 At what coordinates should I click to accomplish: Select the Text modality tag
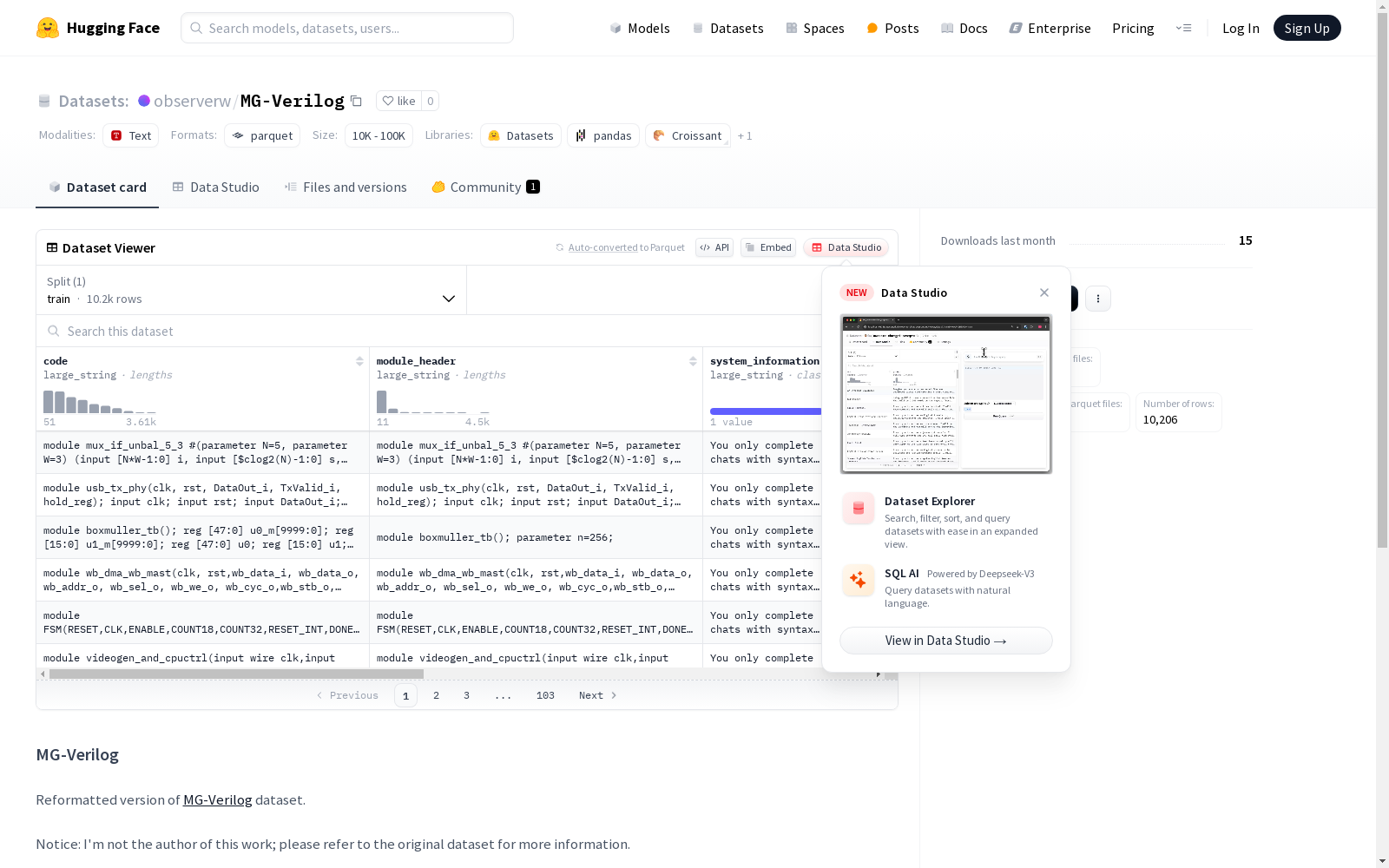click(x=131, y=135)
